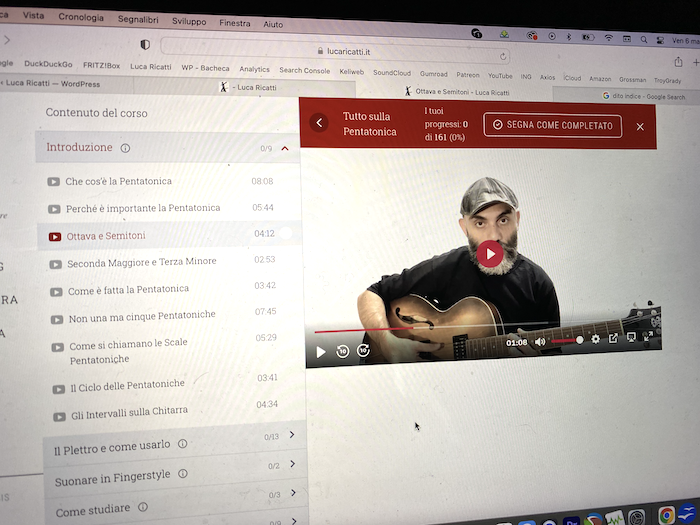Open the info icon next to Introduzione
The height and width of the screenshot is (525, 700).
pos(125,148)
